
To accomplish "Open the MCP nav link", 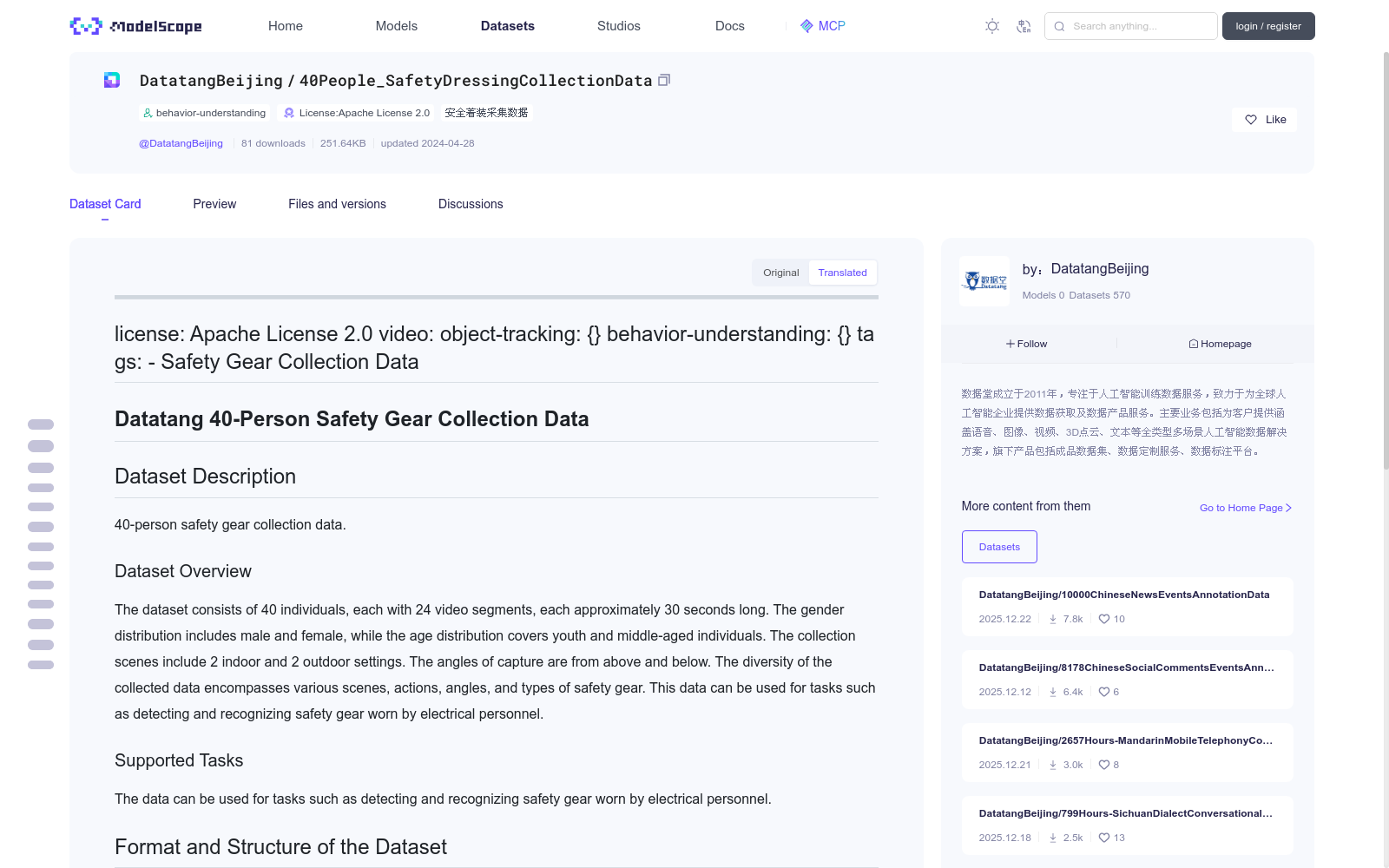I will (x=823, y=26).
